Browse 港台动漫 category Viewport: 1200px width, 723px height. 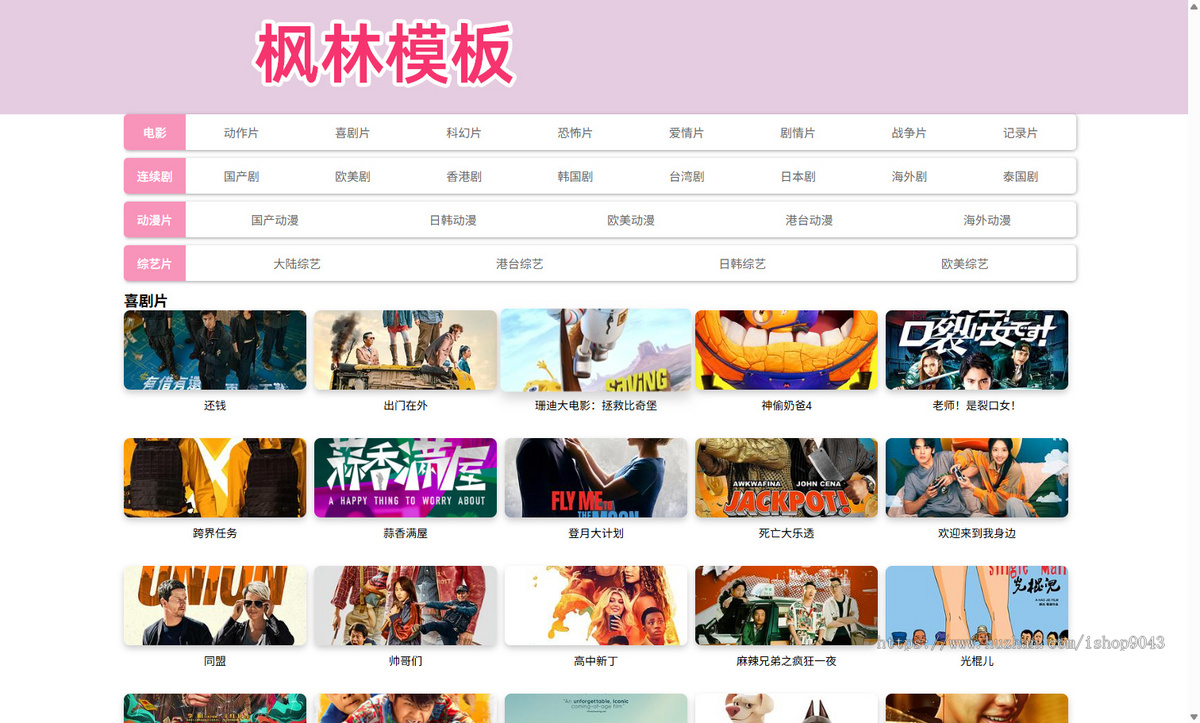click(x=809, y=220)
